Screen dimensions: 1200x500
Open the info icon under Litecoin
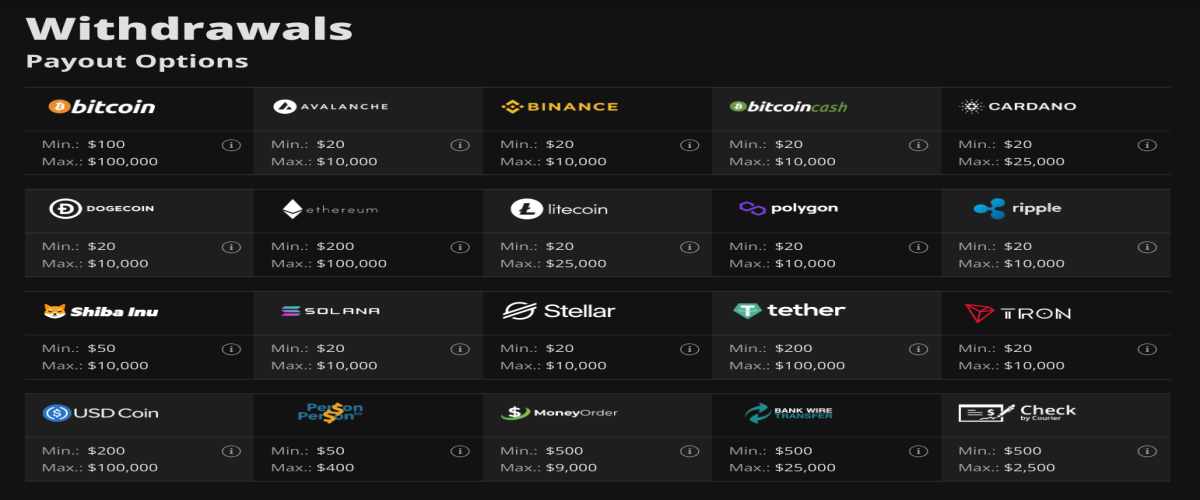pyautogui.click(x=689, y=247)
